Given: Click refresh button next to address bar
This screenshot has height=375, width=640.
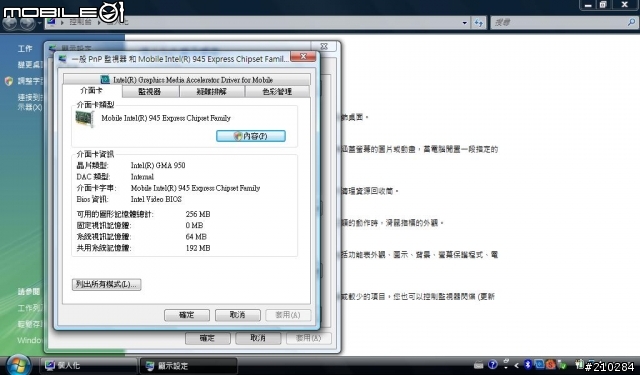Looking at the screenshot, I should [x=479, y=23].
